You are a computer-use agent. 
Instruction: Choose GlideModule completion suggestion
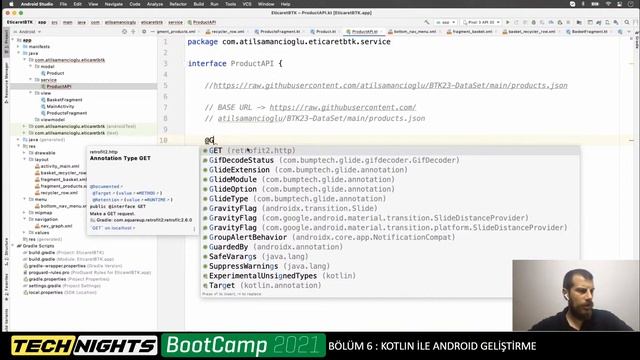pos(391,179)
